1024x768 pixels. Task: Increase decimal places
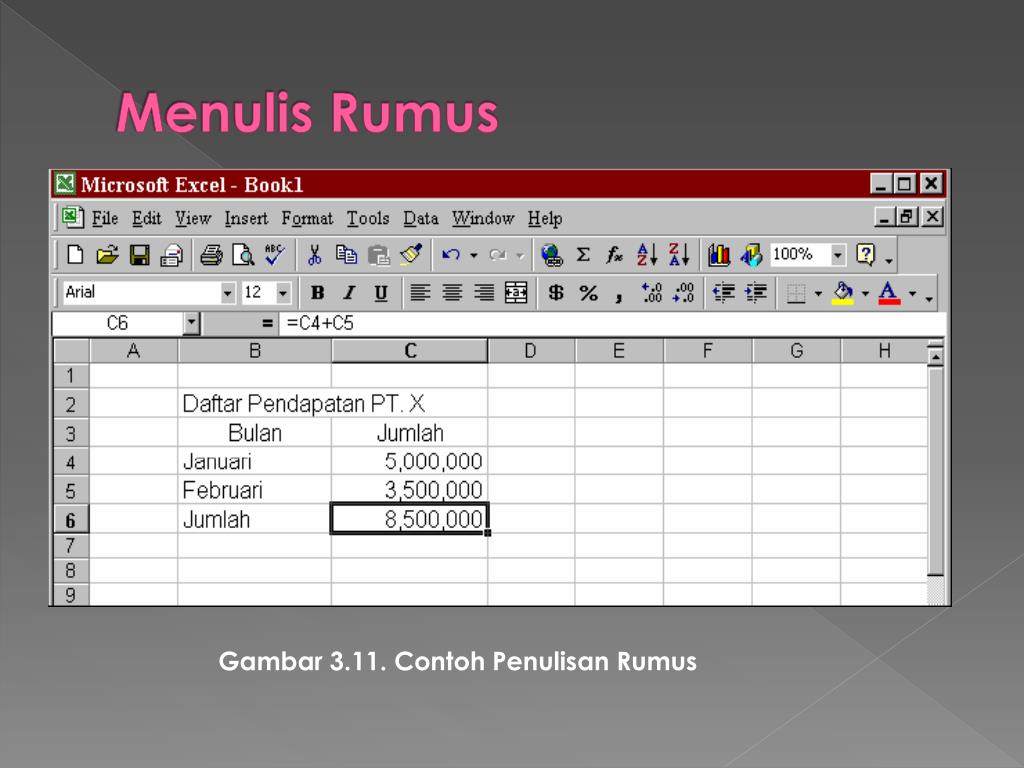[652, 293]
